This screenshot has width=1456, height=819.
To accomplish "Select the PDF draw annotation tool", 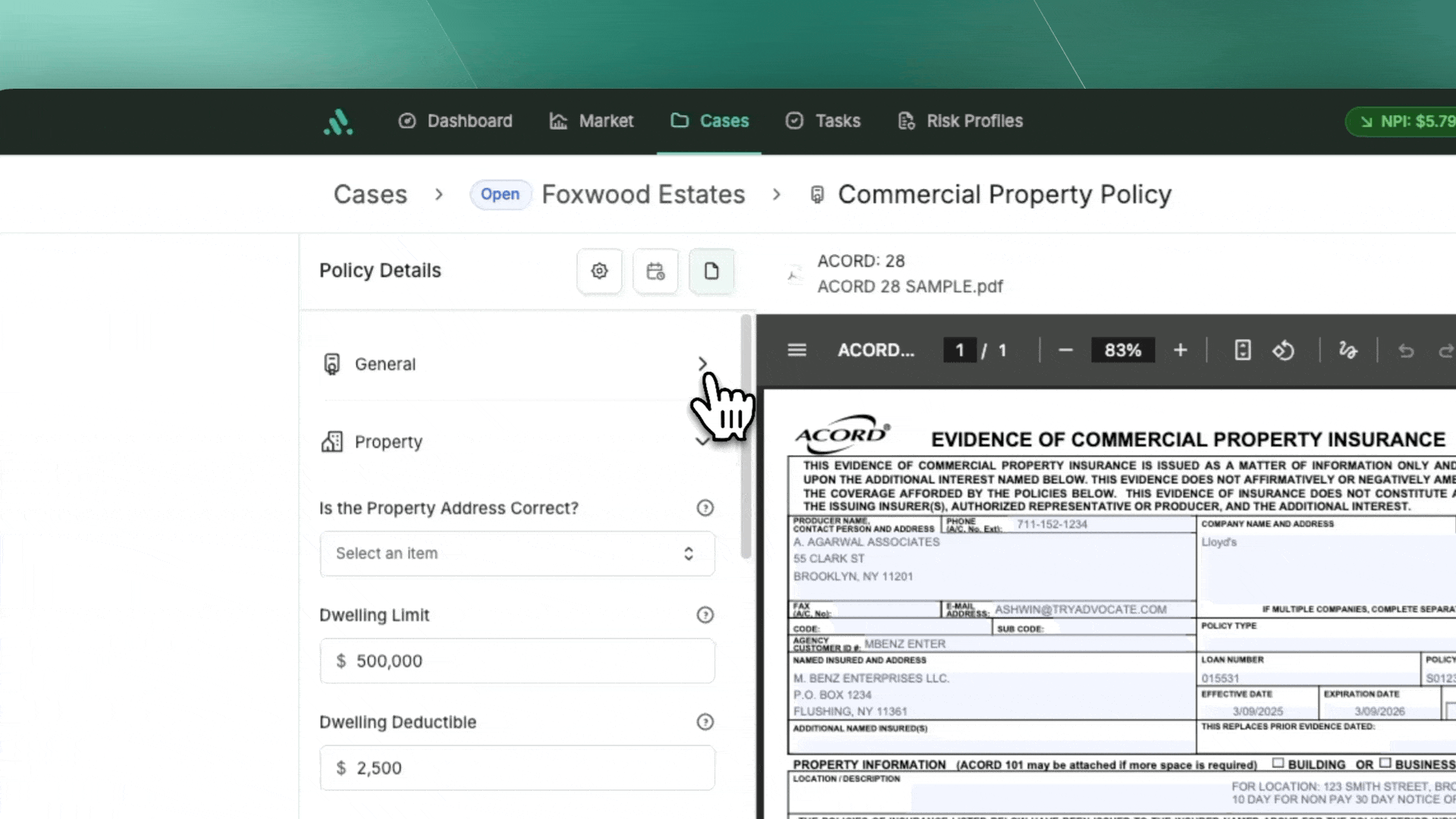I will pos(1348,350).
